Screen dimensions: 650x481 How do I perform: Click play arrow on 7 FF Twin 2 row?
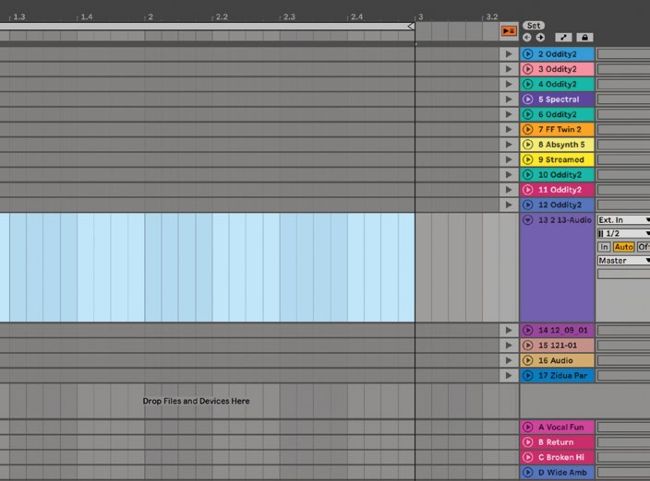509,130
